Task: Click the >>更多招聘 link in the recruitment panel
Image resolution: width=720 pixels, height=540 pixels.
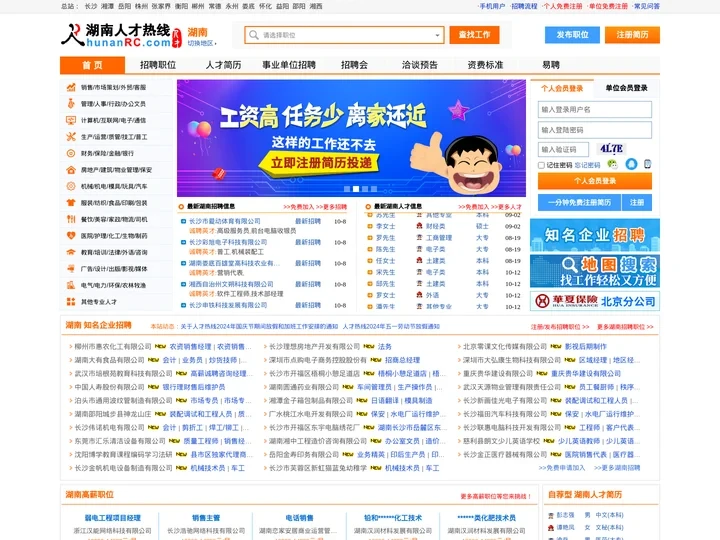Action: tap(332, 207)
